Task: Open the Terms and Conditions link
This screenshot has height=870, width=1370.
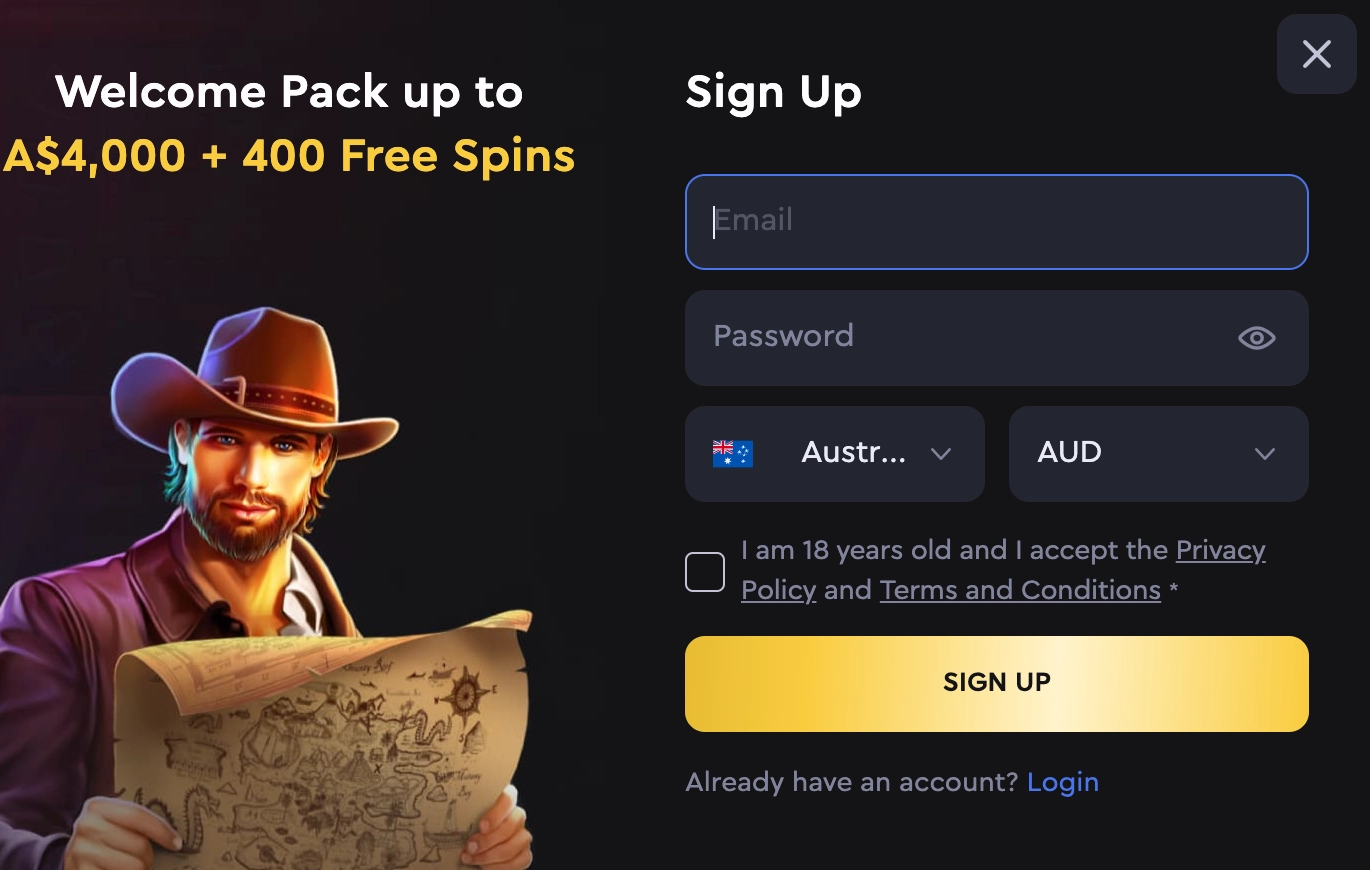Action: click(1020, 590)
